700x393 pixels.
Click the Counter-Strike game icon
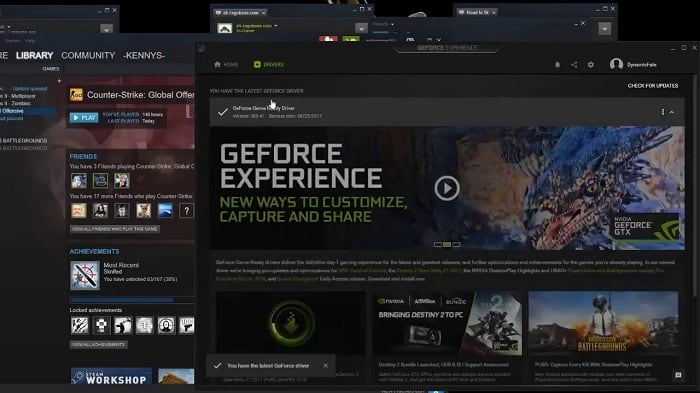tap(76, 95)
